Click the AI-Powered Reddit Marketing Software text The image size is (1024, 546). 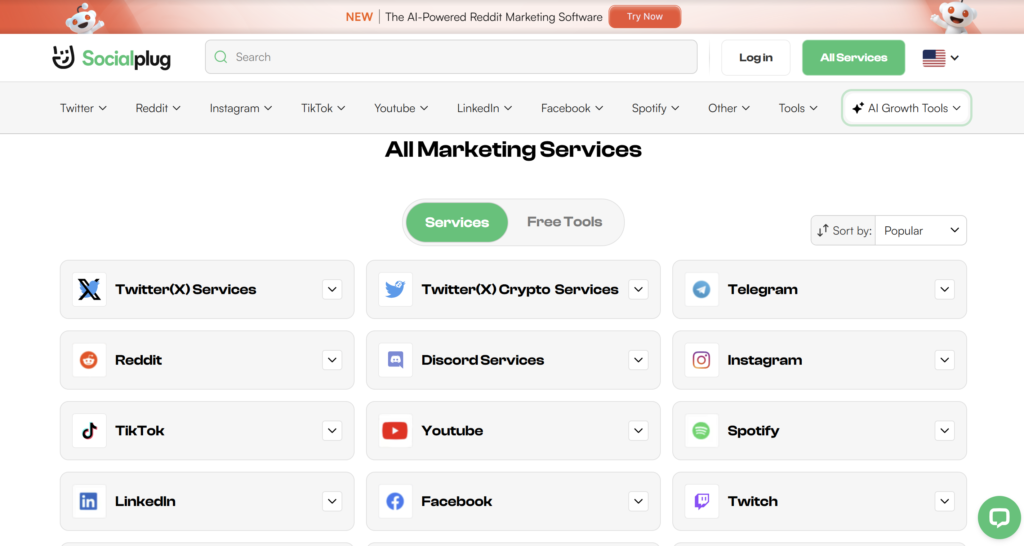pyautogui.click(x=494, y=17)
